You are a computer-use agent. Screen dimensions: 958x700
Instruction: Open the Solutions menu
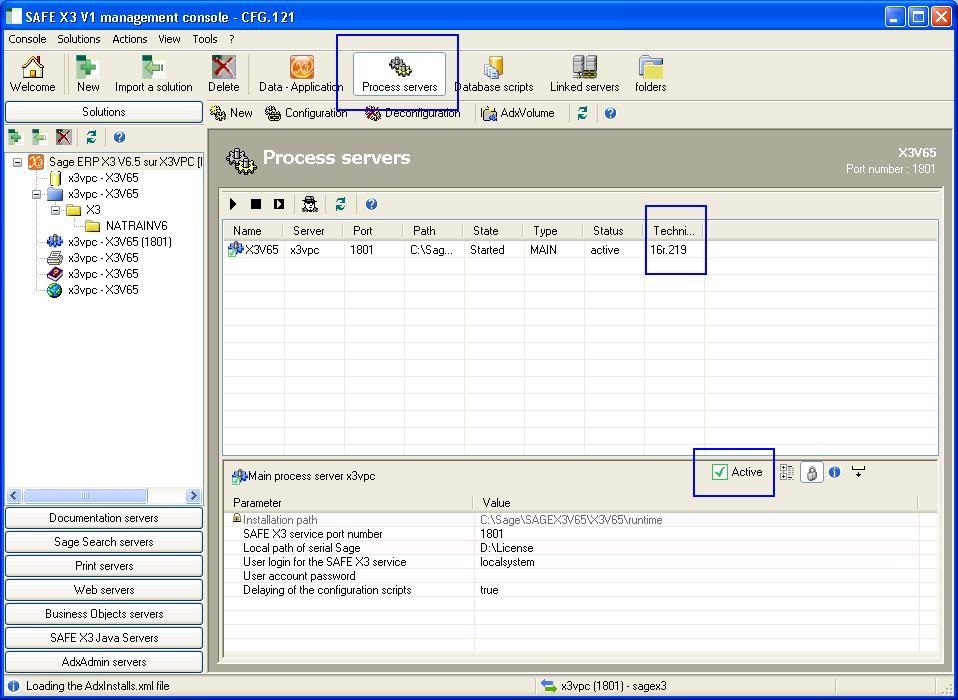[x=79, y=39]
